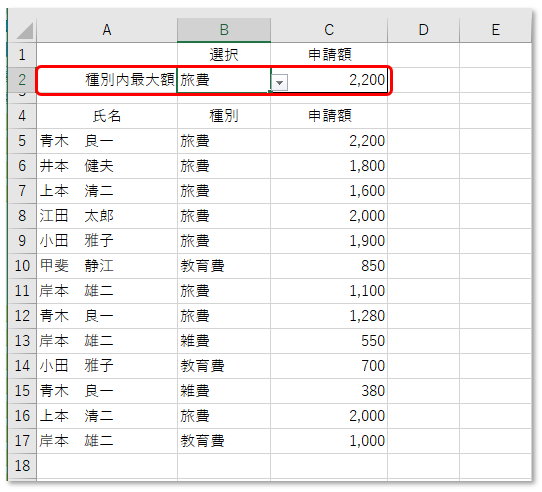
Task: Click cell C2 showing 2,200 in red box
Action: pyautogui.click(x=329, y=80)
